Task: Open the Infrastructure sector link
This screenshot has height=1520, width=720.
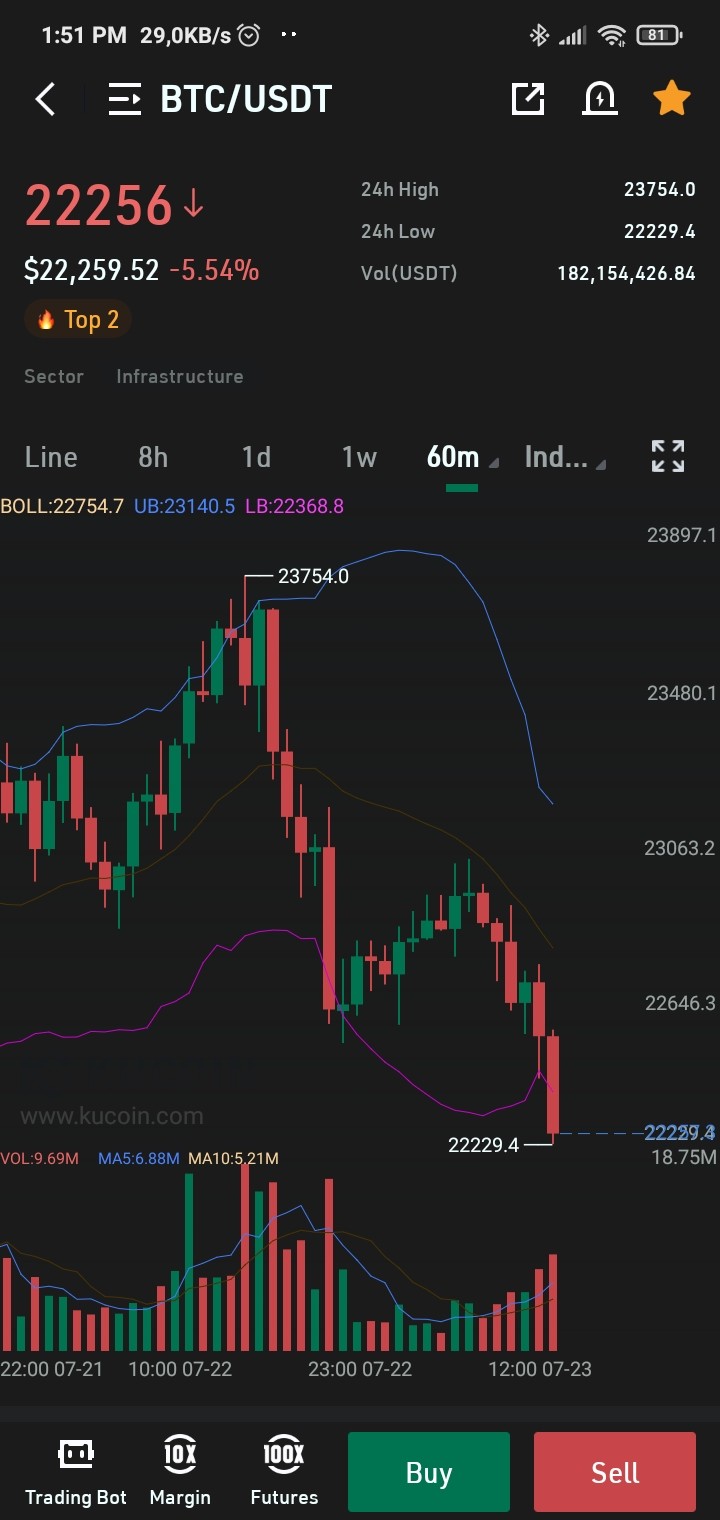Action: [x=180, y=376]
